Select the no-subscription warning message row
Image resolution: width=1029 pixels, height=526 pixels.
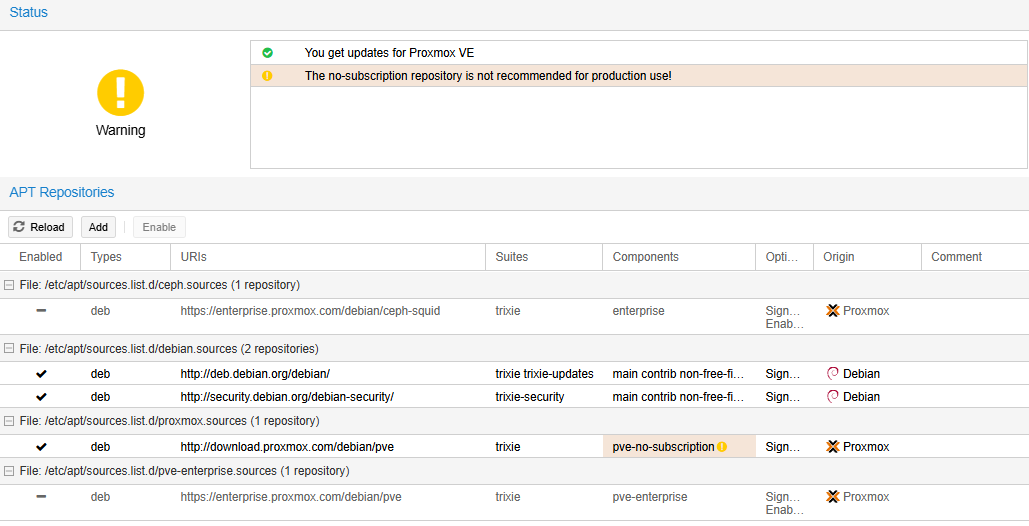click(x=639, y=76)
